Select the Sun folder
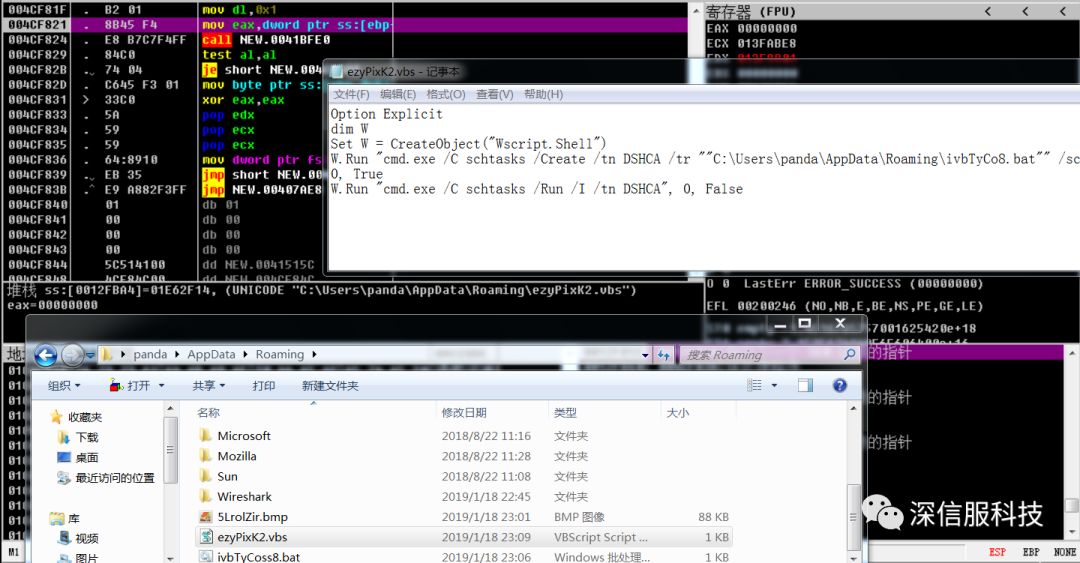1080x563 pixels. tap(227, 476)
